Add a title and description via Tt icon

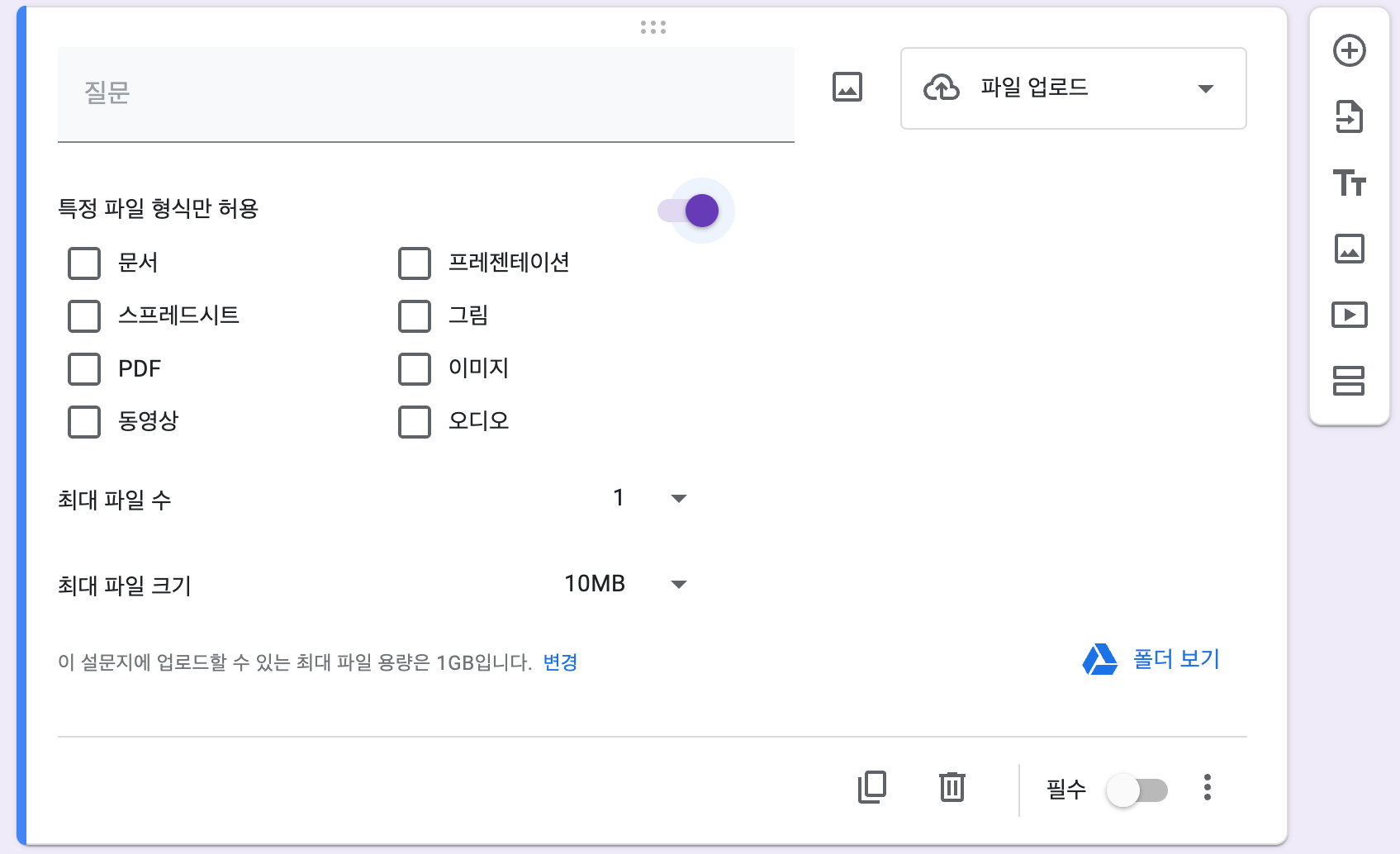1349,183
